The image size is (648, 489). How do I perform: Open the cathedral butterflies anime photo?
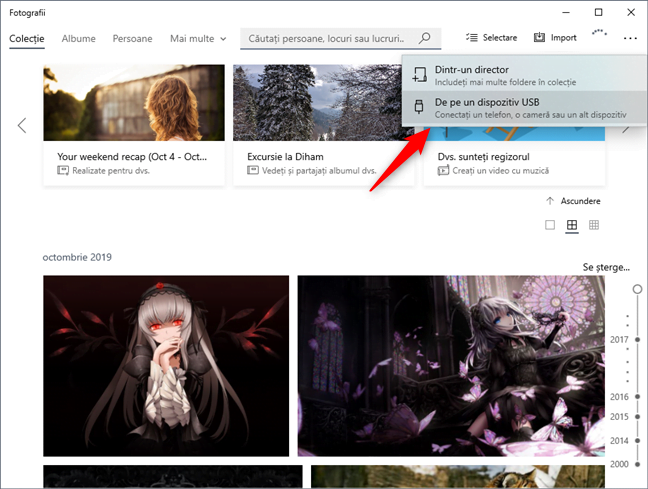point(451,366)
